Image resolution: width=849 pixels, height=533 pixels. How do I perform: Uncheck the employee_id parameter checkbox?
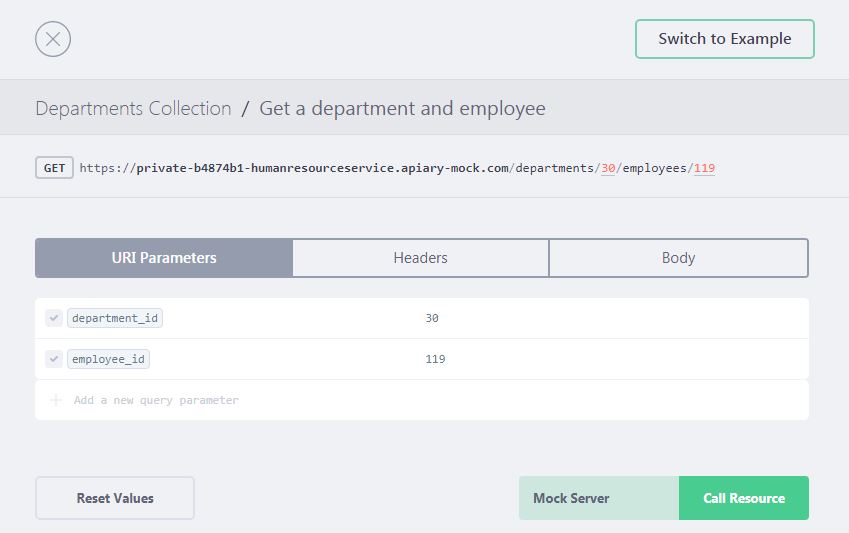coord(54,359)
